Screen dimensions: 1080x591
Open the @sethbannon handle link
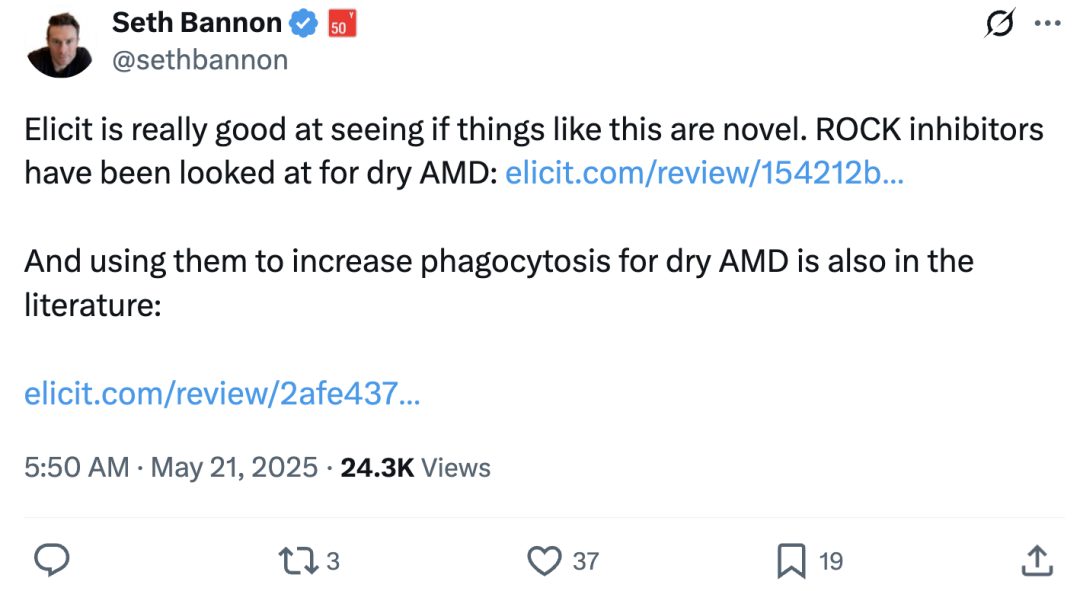200,61
